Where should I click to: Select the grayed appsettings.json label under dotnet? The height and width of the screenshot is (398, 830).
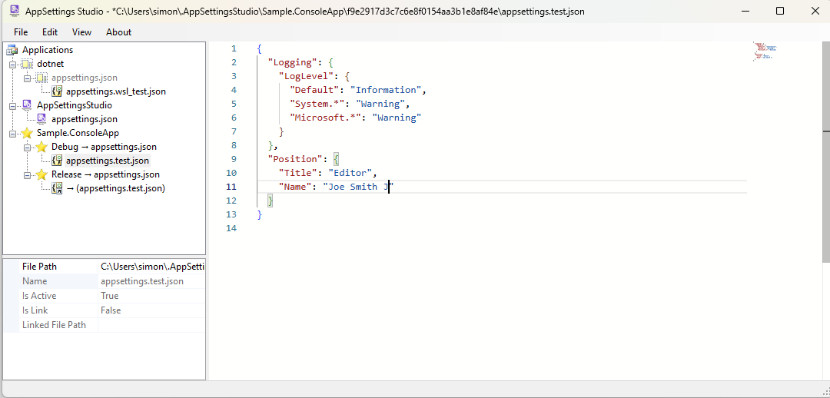pyautogui.click(x=84, y=78)
